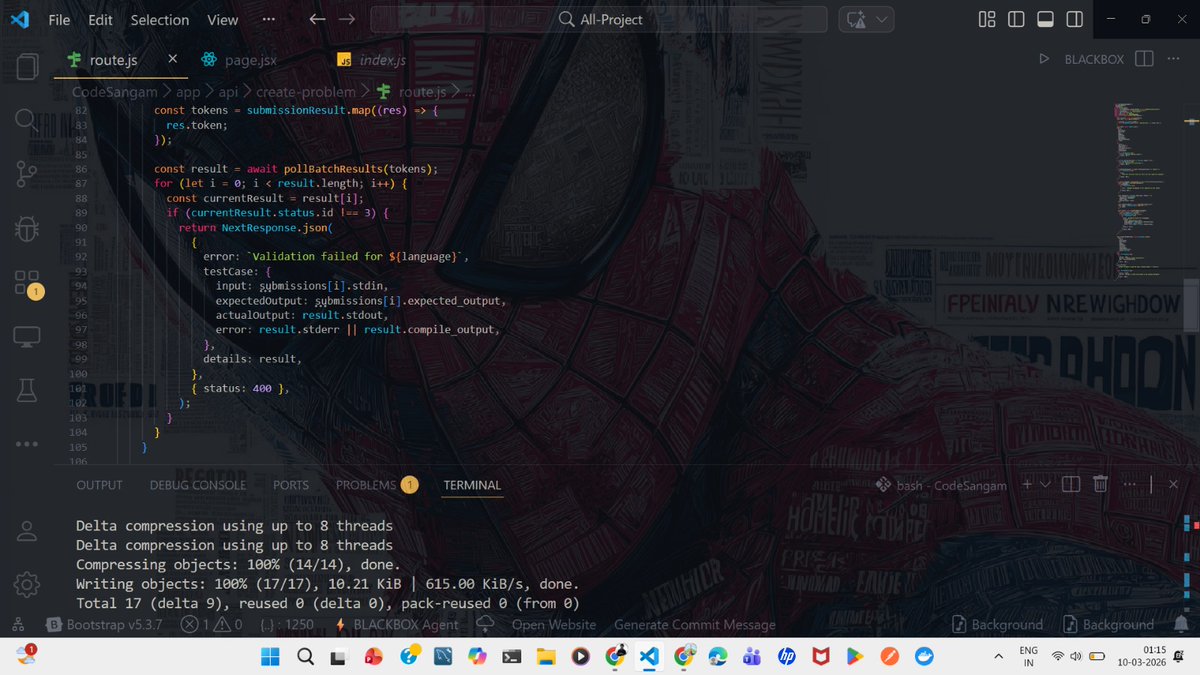1200x675 pixels.
Task: Show hidden menu items ellipsis
Action: point(269,19)
